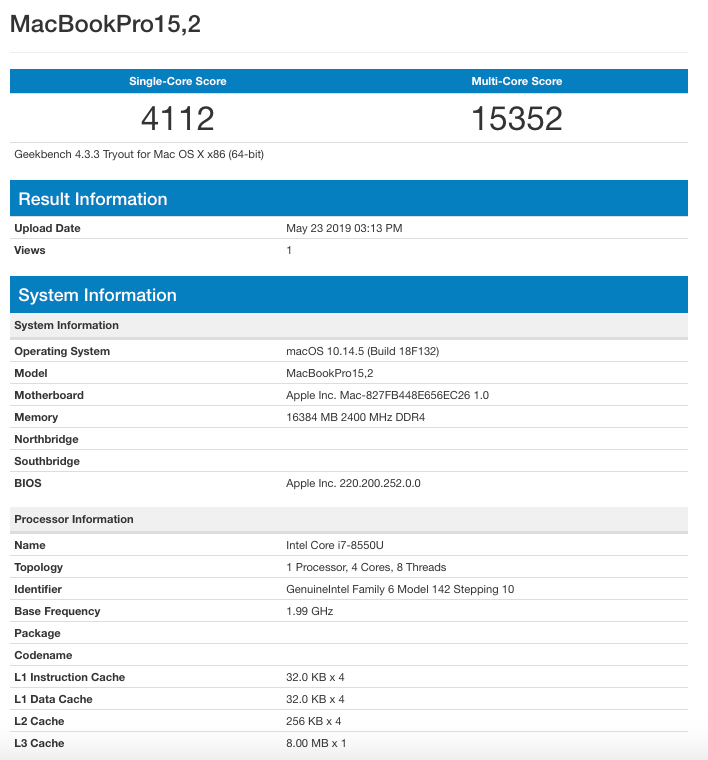
Task: Select the Identifier row label
Action: coord(38,589)
